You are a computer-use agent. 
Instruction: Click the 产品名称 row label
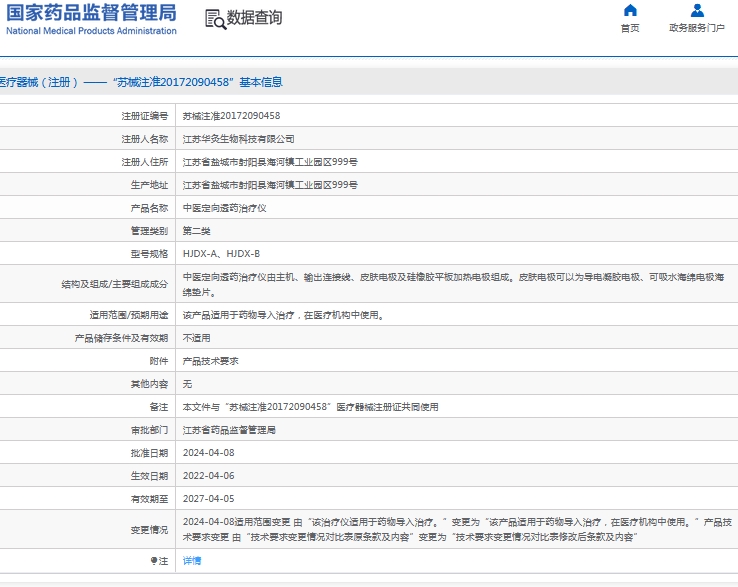149,208
